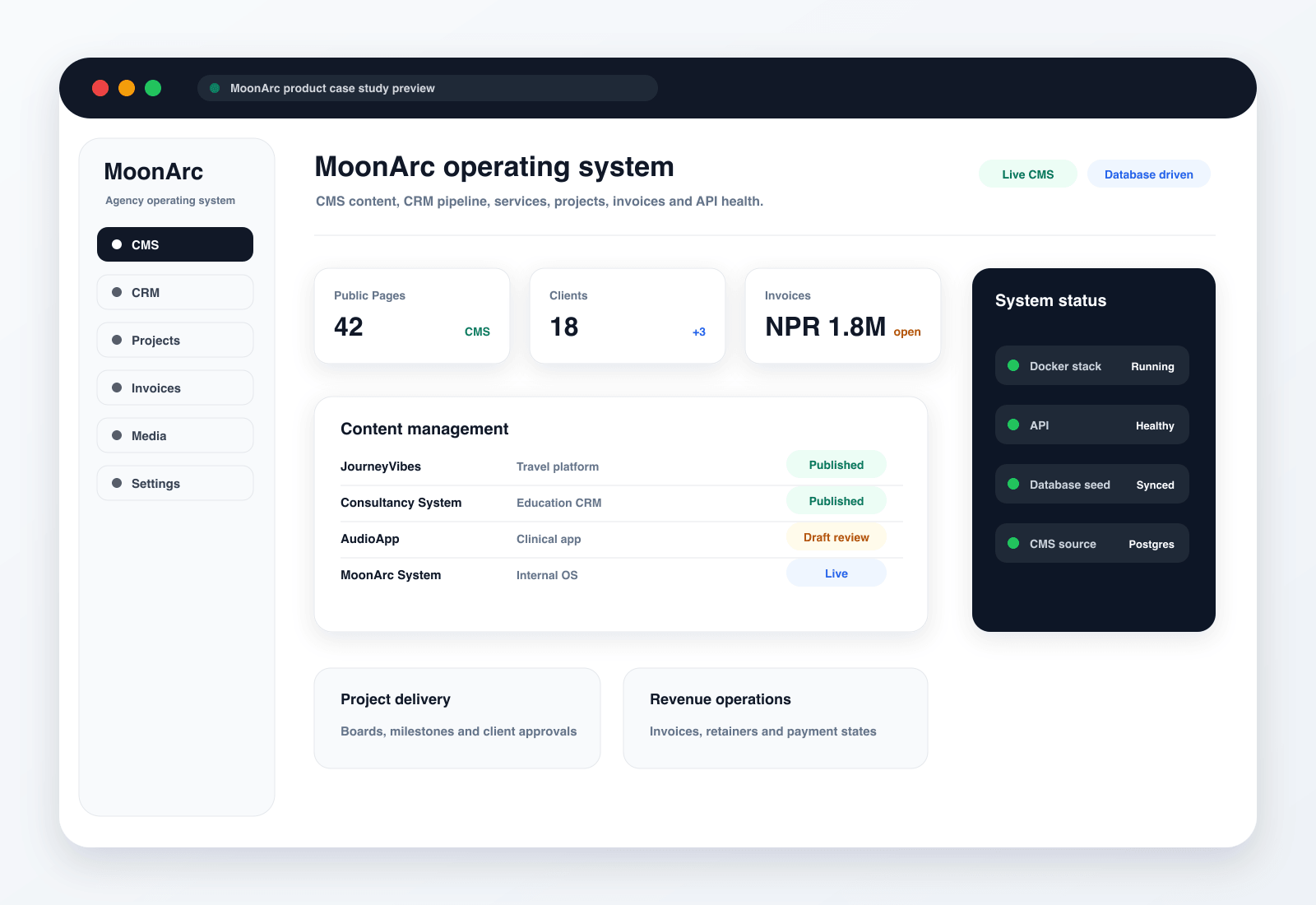Click the orange open invoices label
This screenshot has width=1316, height=905.
(907, 332)
